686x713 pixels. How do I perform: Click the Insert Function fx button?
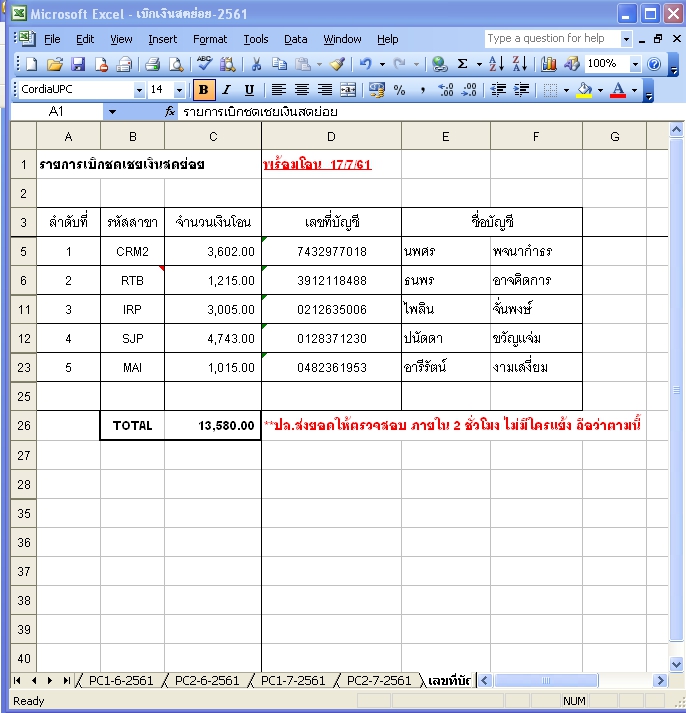click(x=170, y=111)
